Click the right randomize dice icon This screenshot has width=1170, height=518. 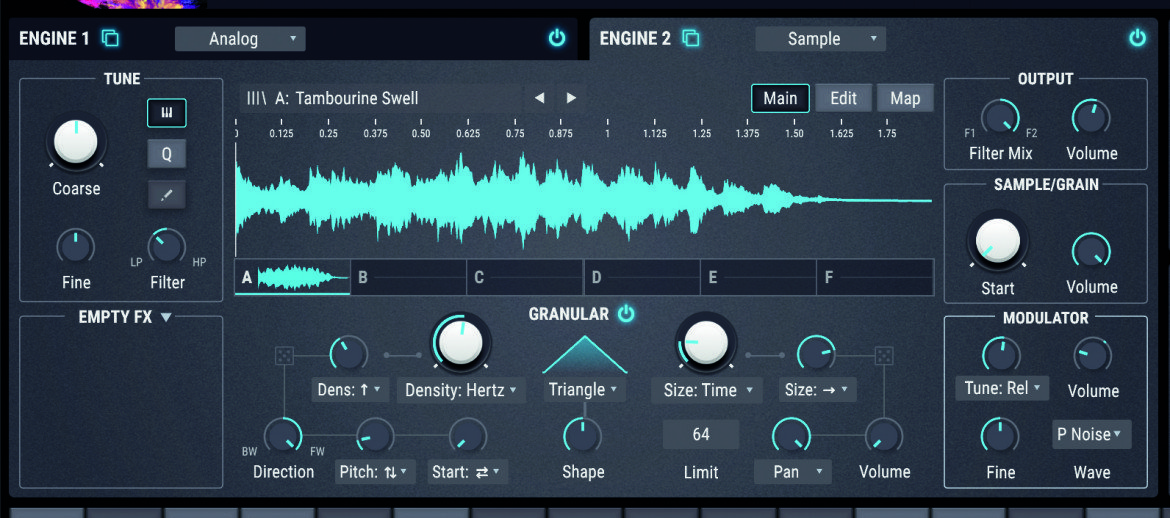pyautogui.click(x=884, y=355)
